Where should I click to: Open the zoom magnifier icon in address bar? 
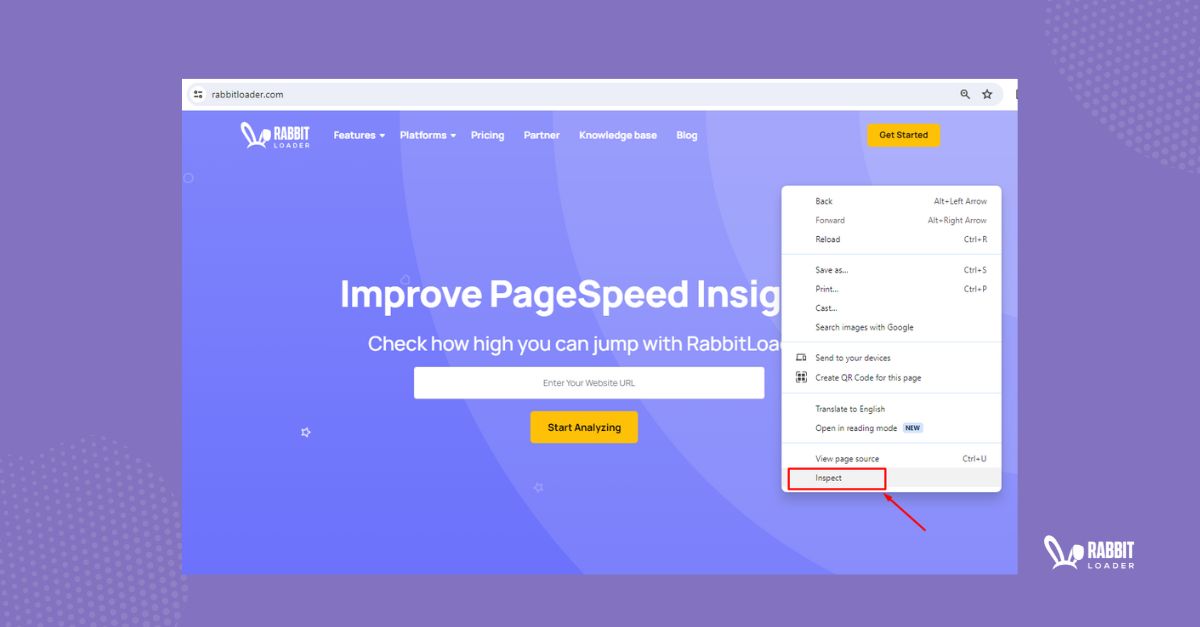pos(964,93)
